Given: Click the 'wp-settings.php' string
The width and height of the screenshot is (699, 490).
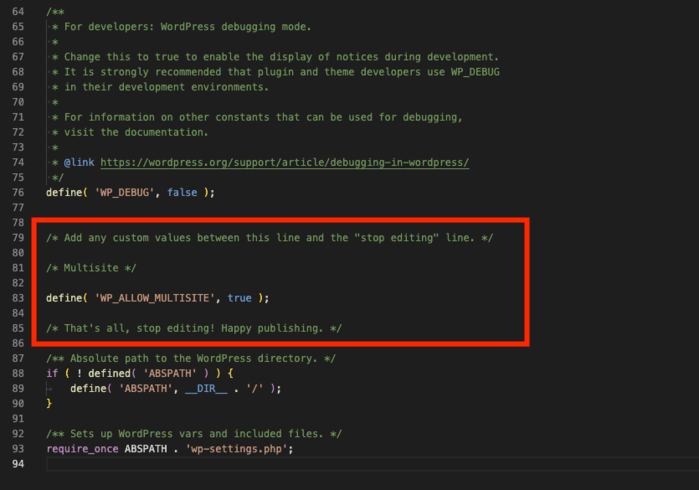Looking at the screenshot, I should point(236,449).
